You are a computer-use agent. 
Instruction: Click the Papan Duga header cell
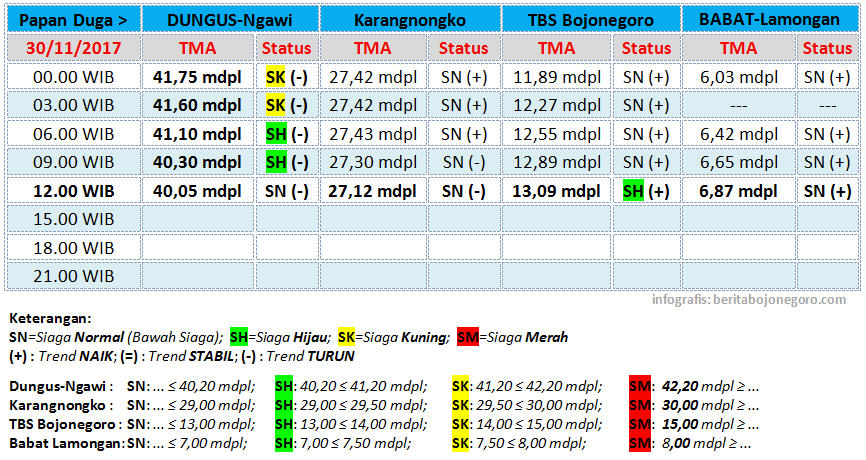(x=73, y=19)
